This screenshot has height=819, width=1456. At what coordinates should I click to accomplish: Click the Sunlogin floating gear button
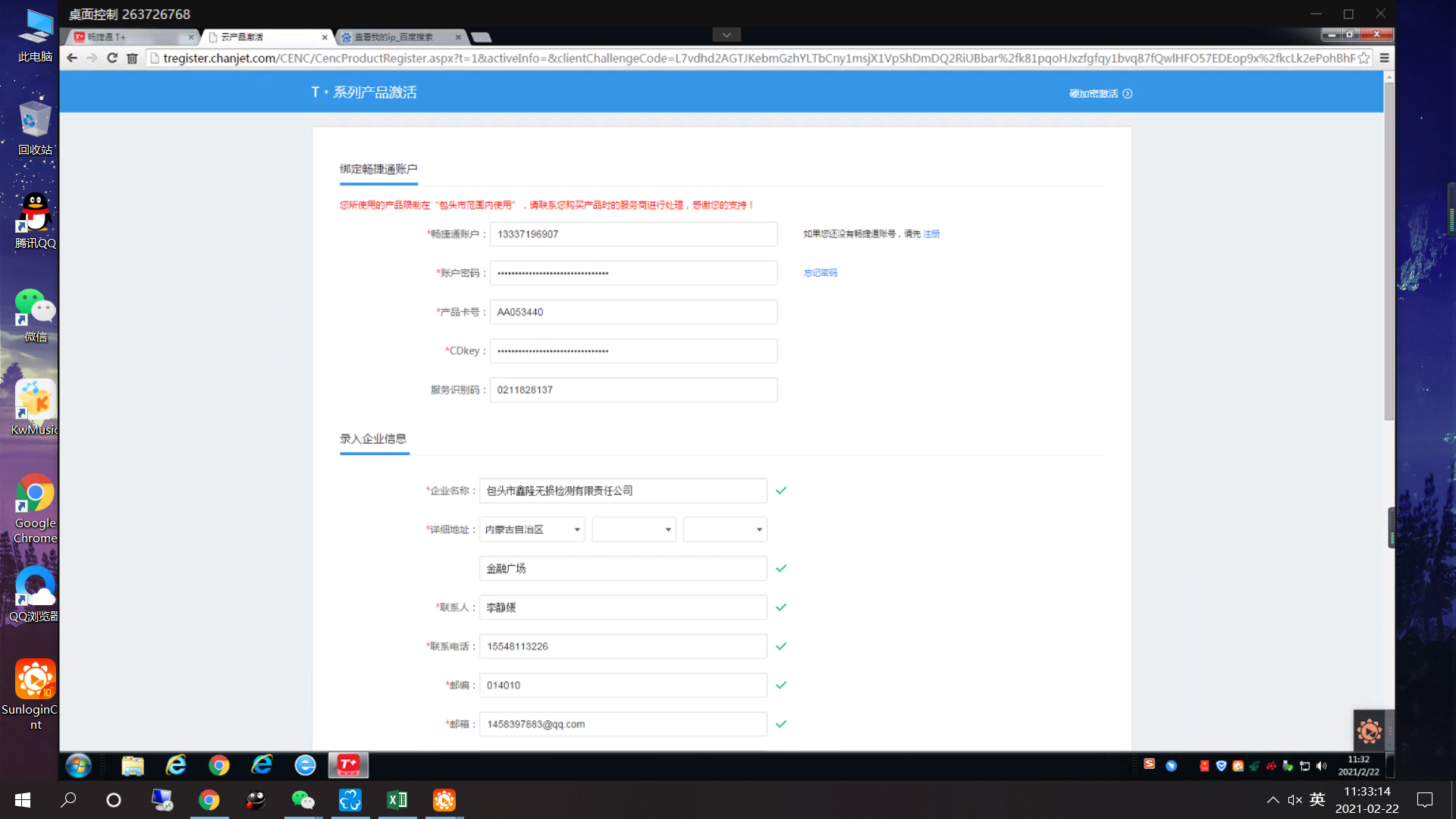click(1370, 731)
